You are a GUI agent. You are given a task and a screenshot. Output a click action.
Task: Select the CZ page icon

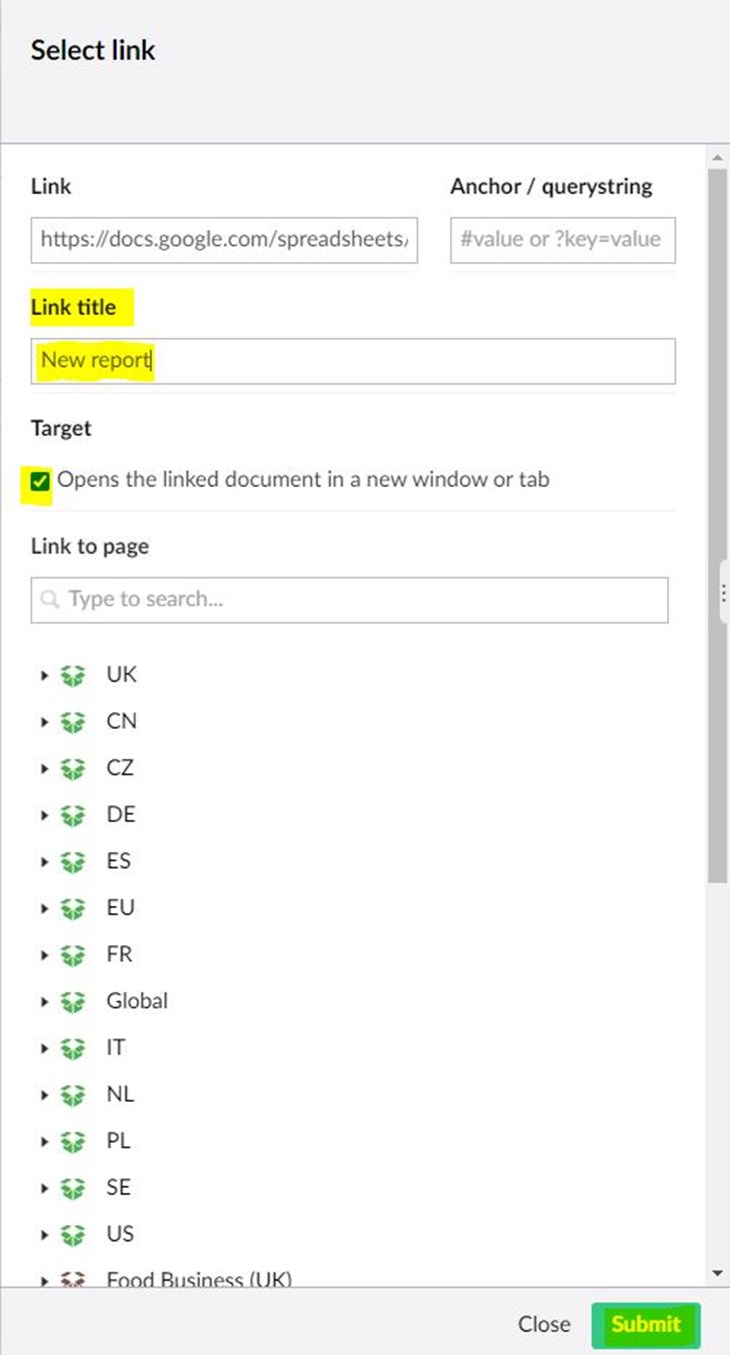72,768
